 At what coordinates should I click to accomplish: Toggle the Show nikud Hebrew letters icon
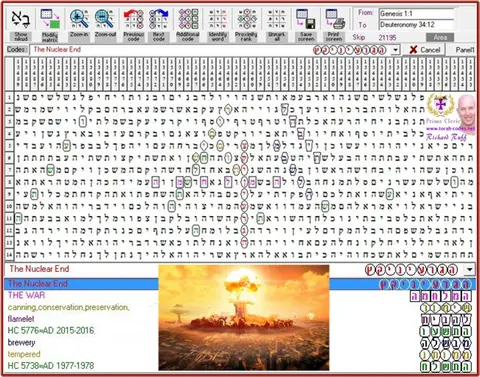(21, 19)
